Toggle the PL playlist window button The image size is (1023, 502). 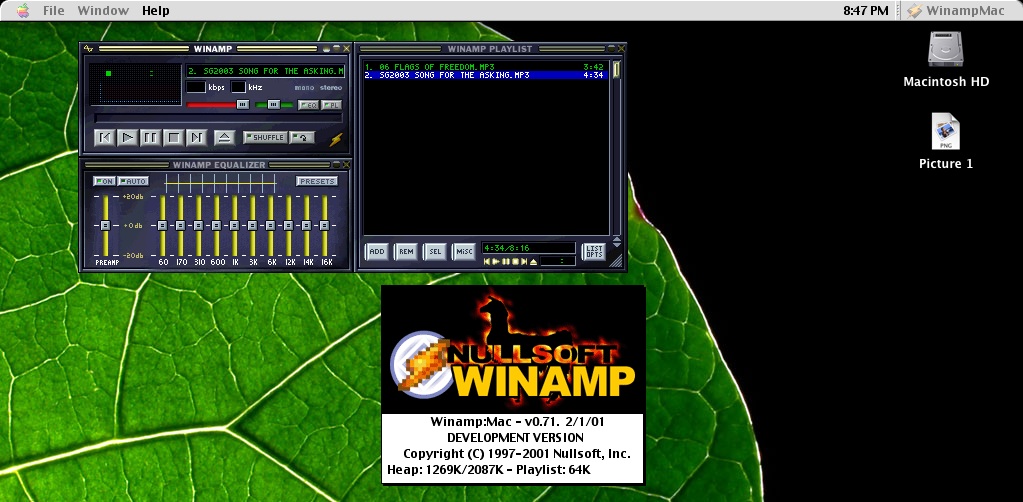(331, 105)
